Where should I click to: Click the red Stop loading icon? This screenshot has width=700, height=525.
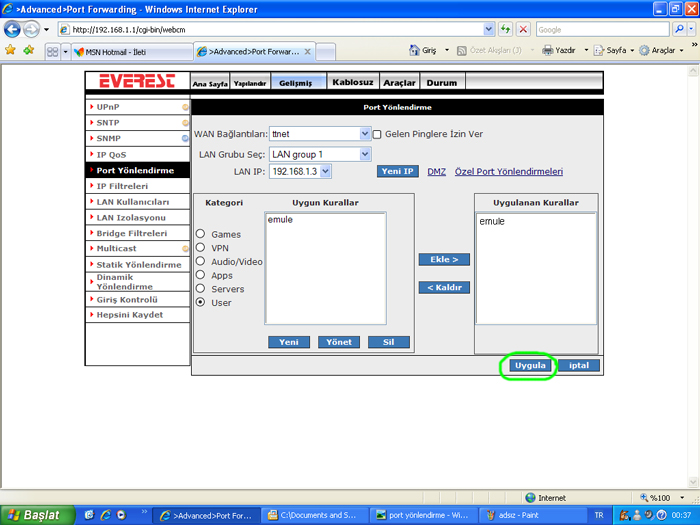click(523, 29)
